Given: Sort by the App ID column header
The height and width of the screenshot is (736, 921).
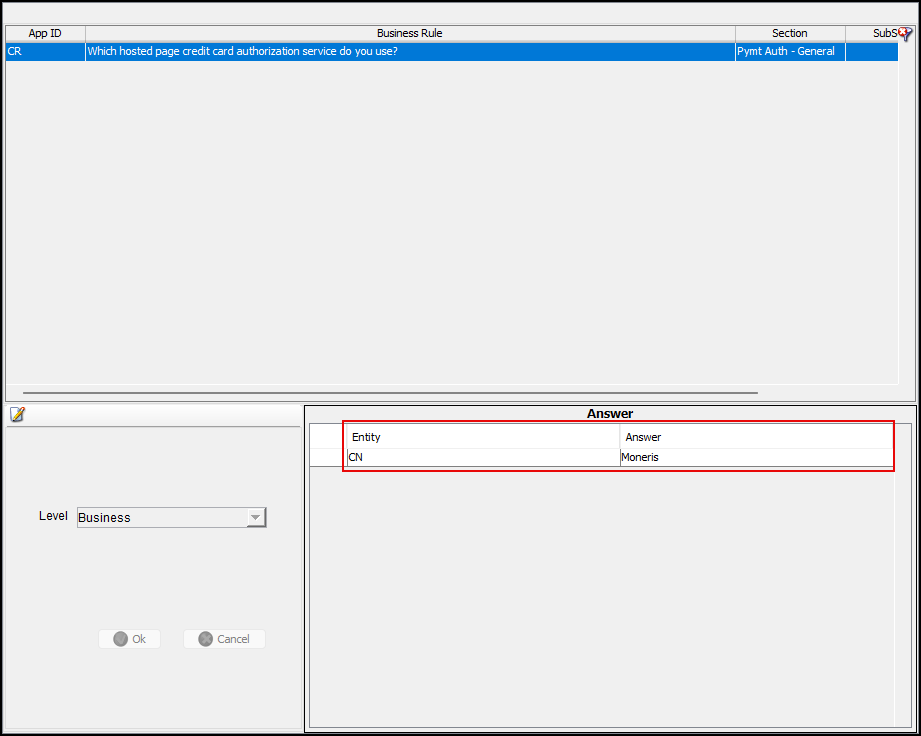Looking at the screenshot, I should (x=45, y=33).
